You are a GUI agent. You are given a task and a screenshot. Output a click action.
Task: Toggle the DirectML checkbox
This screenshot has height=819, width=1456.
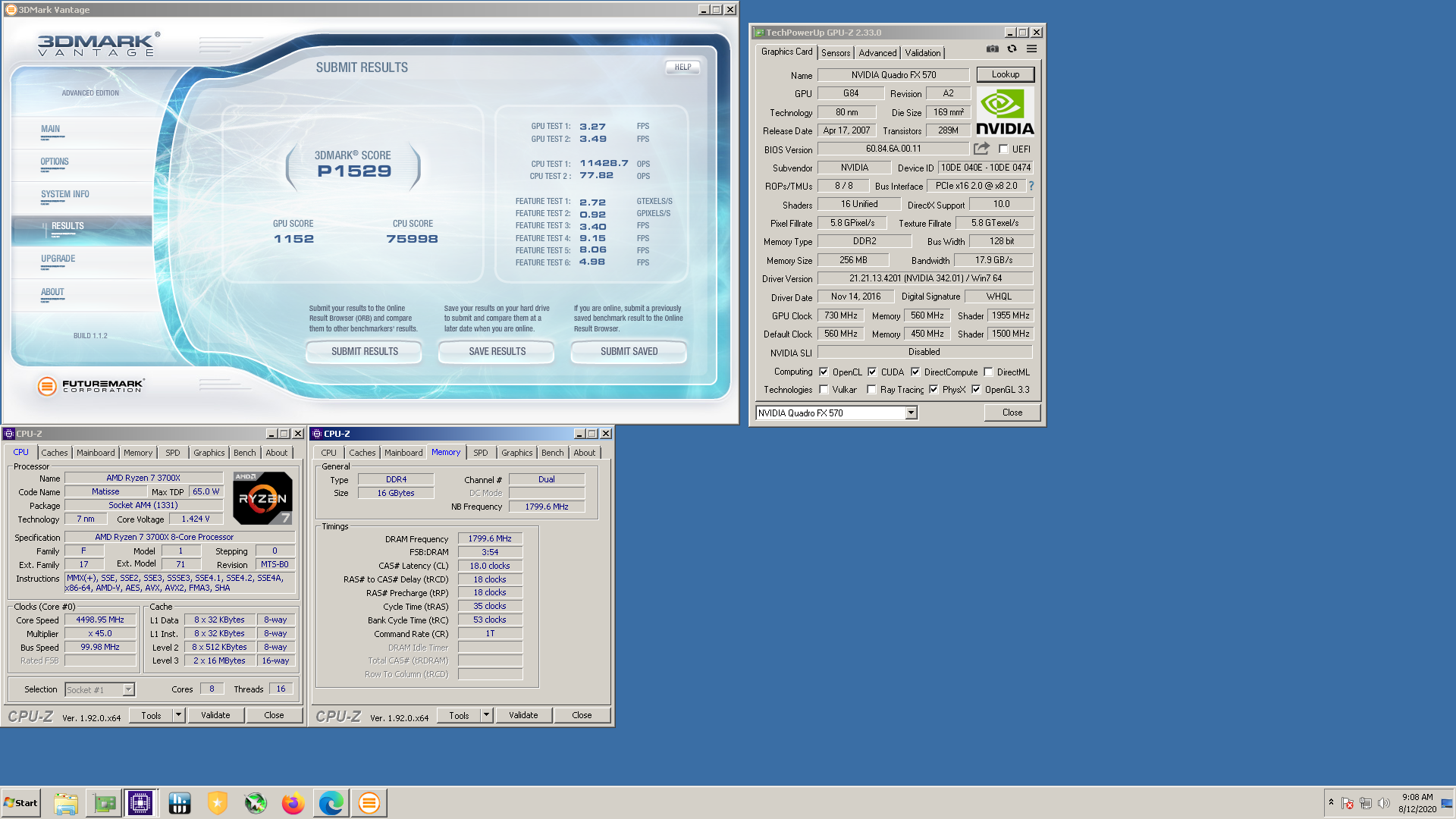(x=988, y=372)
